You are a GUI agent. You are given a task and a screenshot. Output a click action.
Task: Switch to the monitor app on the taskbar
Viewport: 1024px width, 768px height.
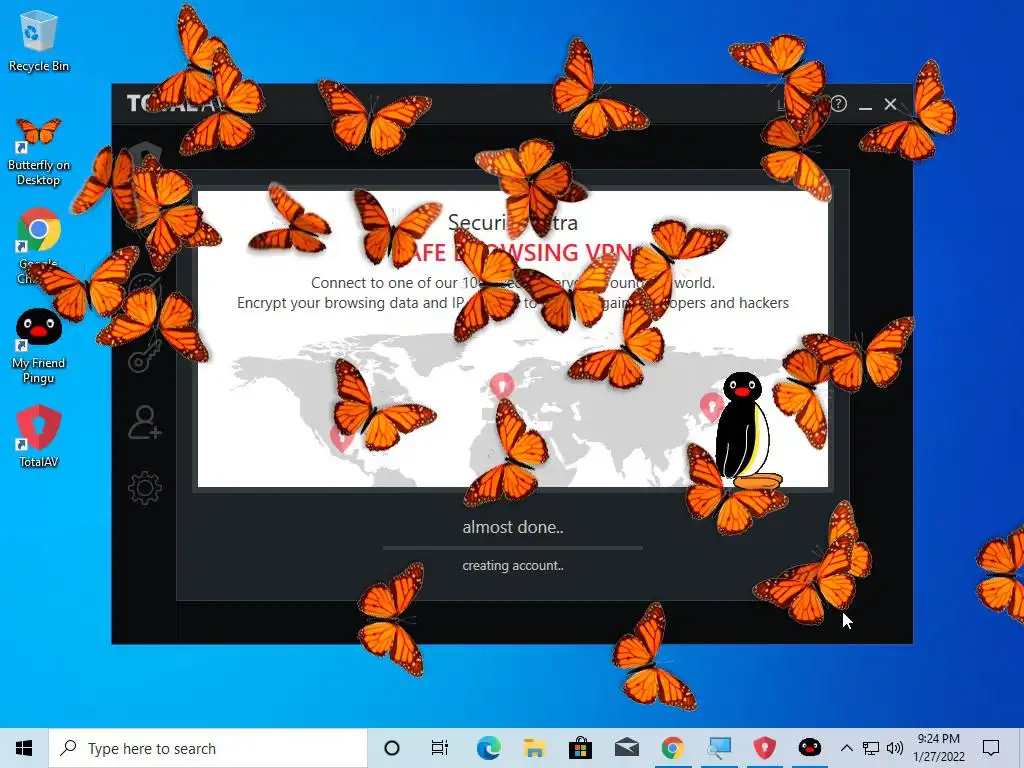coord(718,748)
